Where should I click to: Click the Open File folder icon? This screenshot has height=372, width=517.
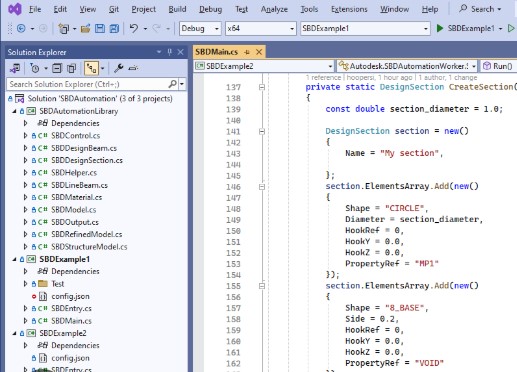pos(86,29)
